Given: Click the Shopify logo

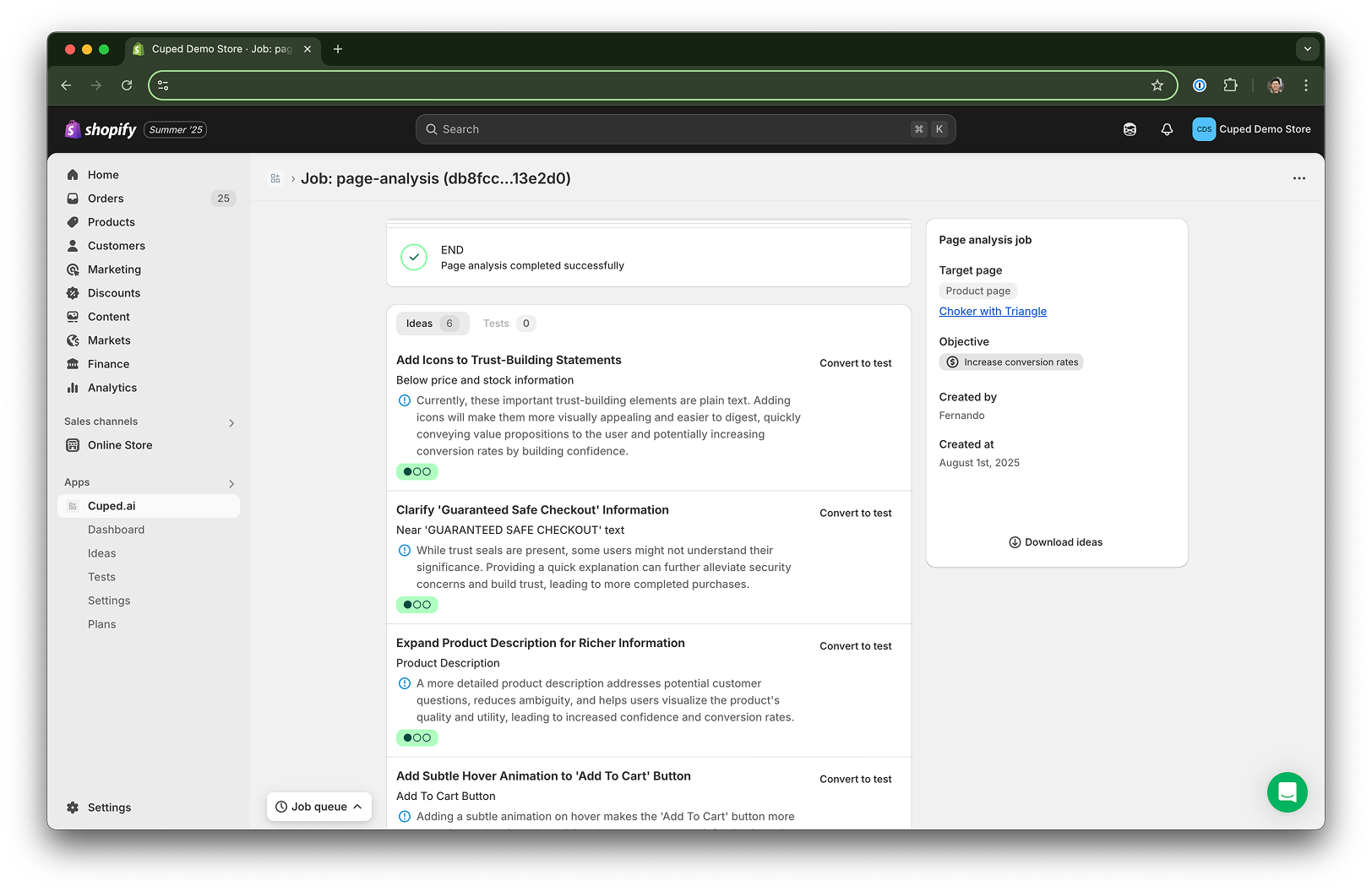Looking at the screenshot, I should pos(101,129).
